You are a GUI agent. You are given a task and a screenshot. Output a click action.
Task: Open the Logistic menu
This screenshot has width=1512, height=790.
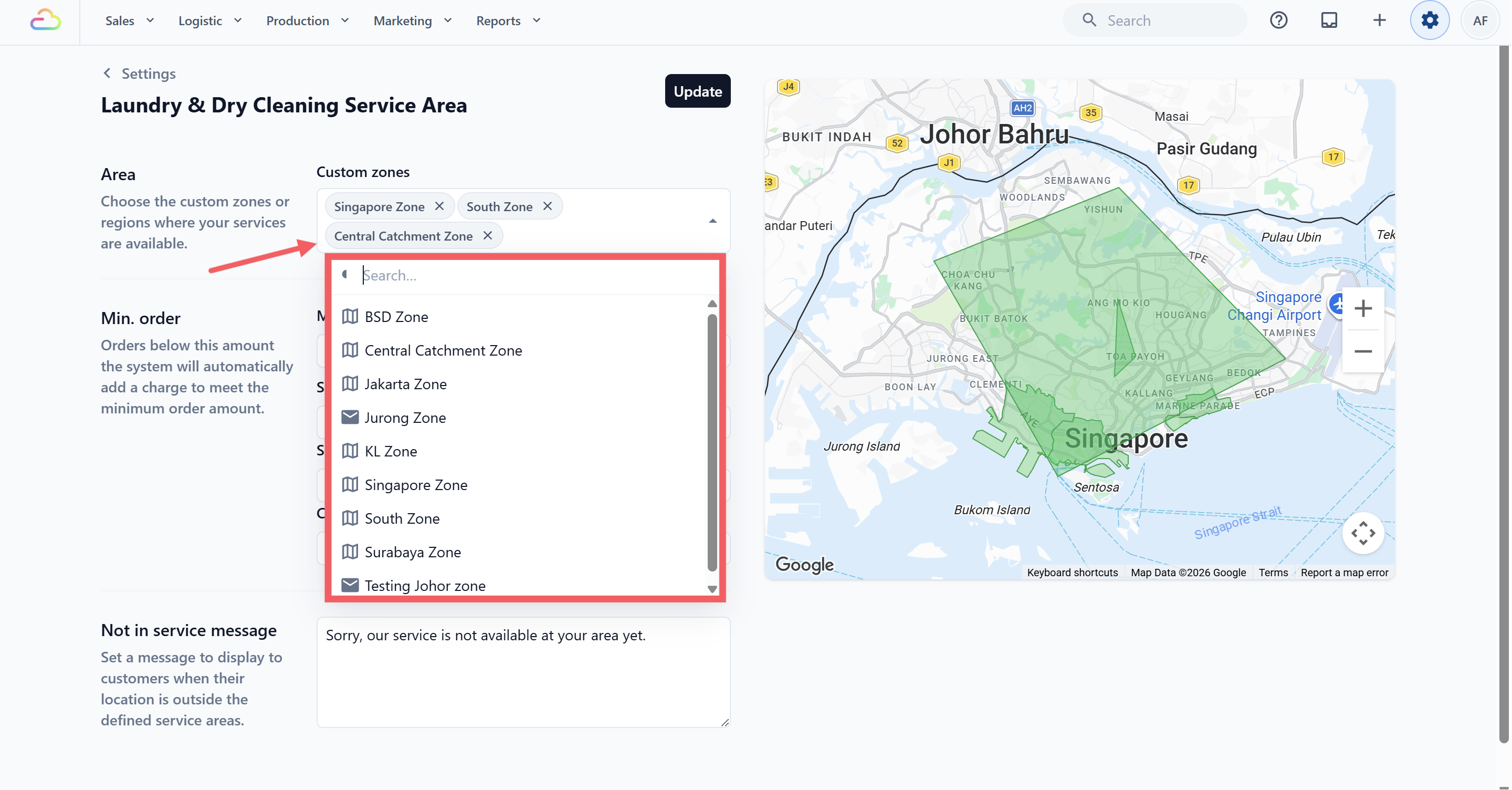tap(209, 20)
